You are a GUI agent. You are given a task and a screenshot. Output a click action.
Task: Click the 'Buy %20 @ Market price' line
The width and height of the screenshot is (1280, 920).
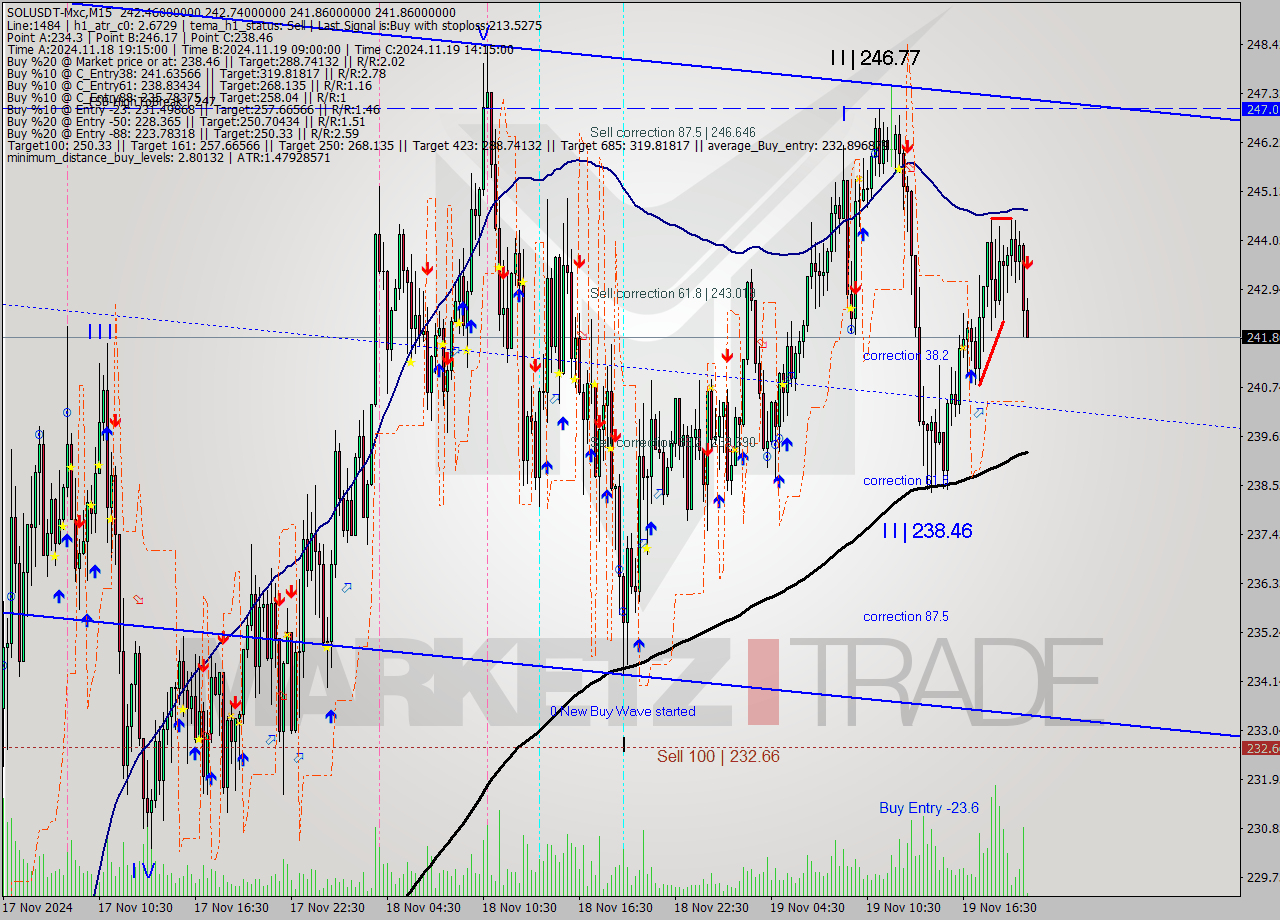(x=205, y=61)
